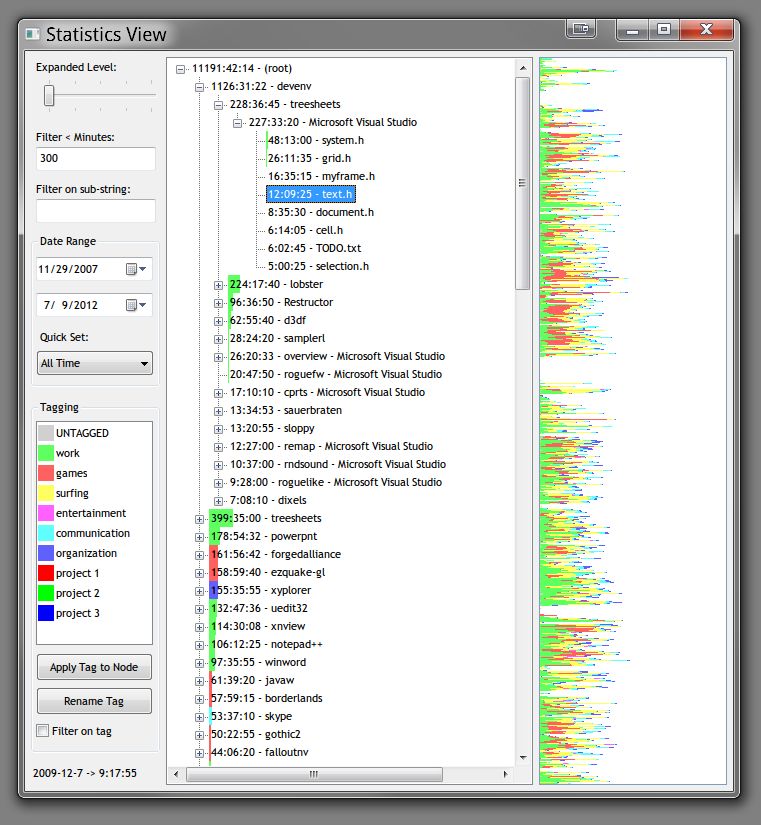This screenshot has width=761, height=825.
Task: Select the green 'work' tag
Action: (x=68, y=453)
